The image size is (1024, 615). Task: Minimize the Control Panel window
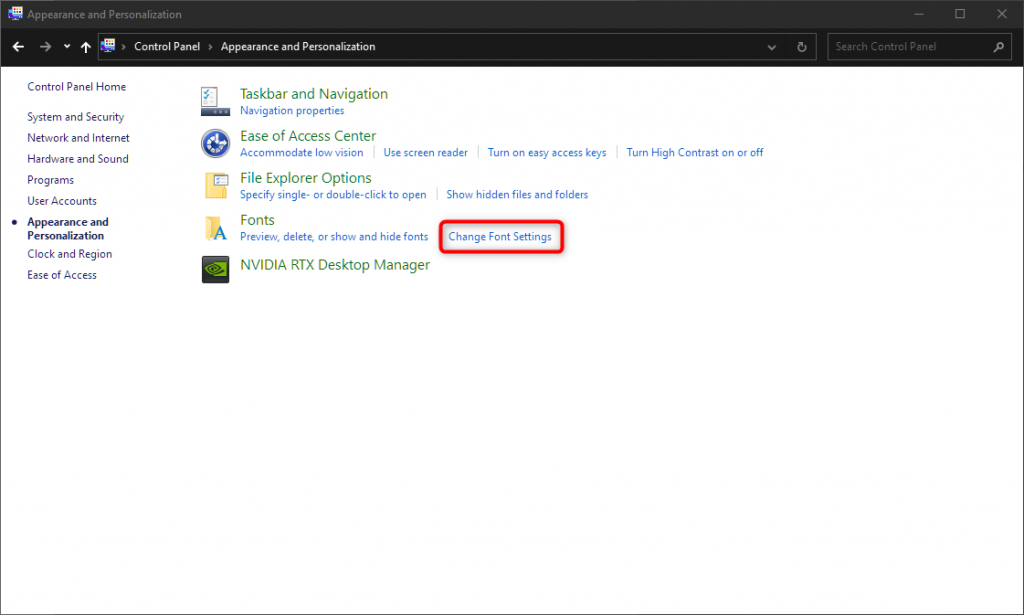pyautogui.click(x=918, y=14)
